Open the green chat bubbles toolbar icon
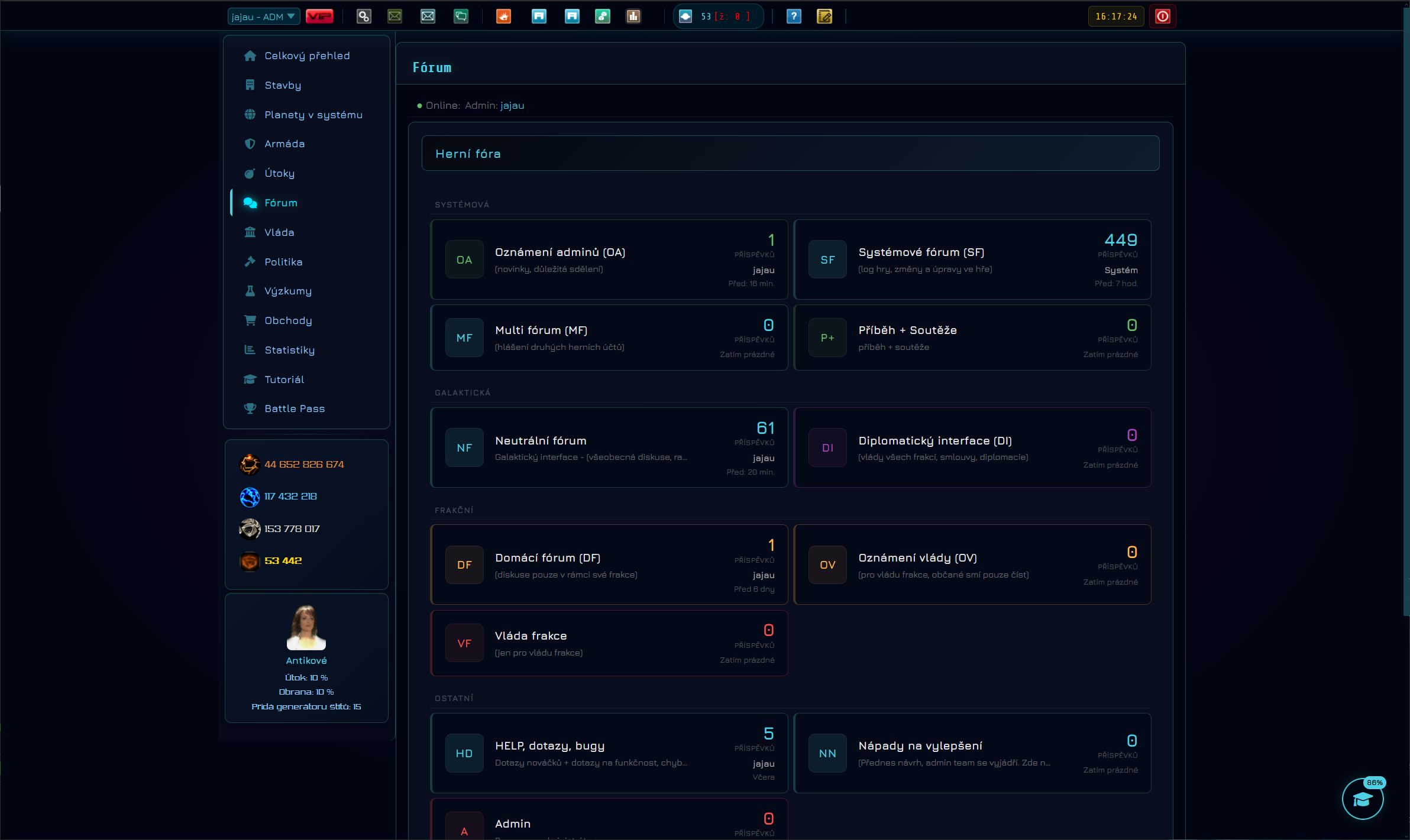This screenshot has width=1410, height=840. tap(461, 17)
